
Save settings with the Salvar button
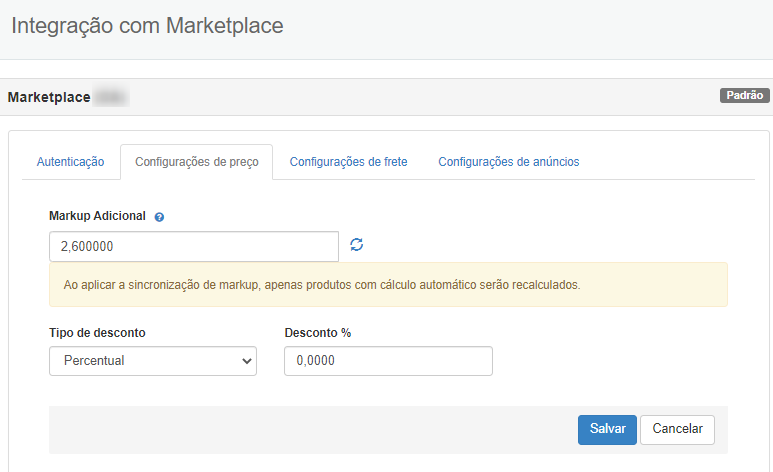607,430
